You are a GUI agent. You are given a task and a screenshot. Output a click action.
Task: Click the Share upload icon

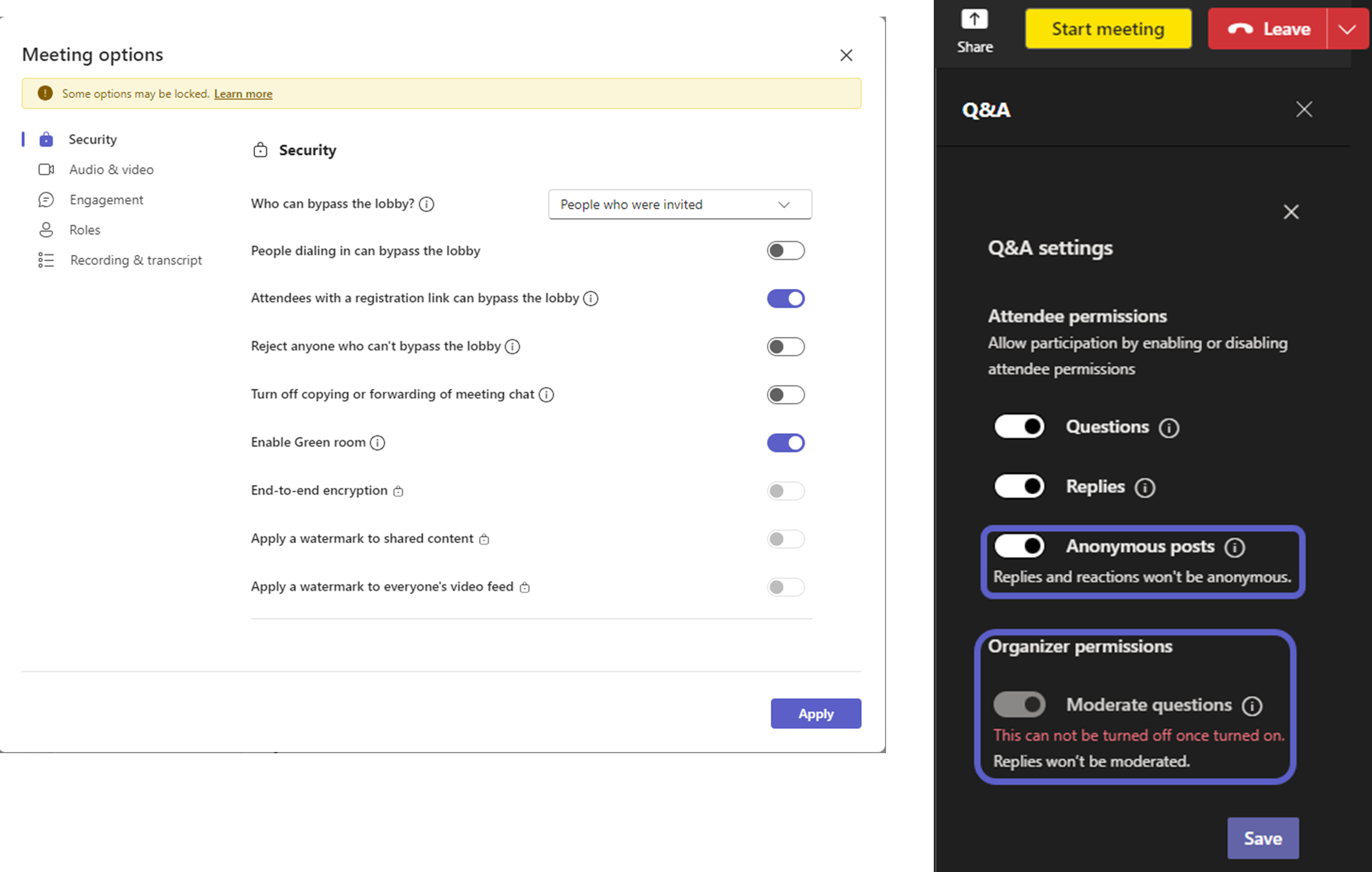975,19
